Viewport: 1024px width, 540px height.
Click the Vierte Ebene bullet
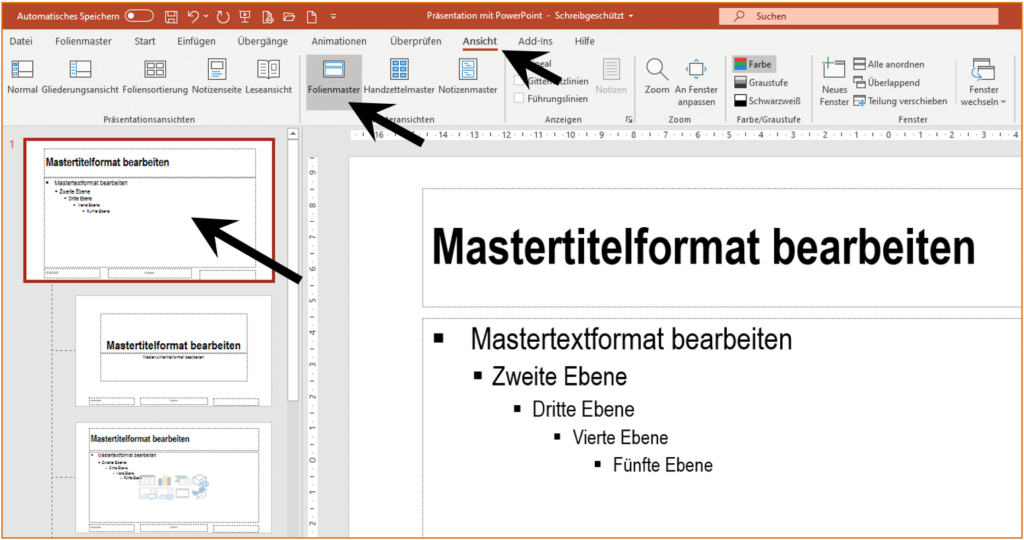620,437
